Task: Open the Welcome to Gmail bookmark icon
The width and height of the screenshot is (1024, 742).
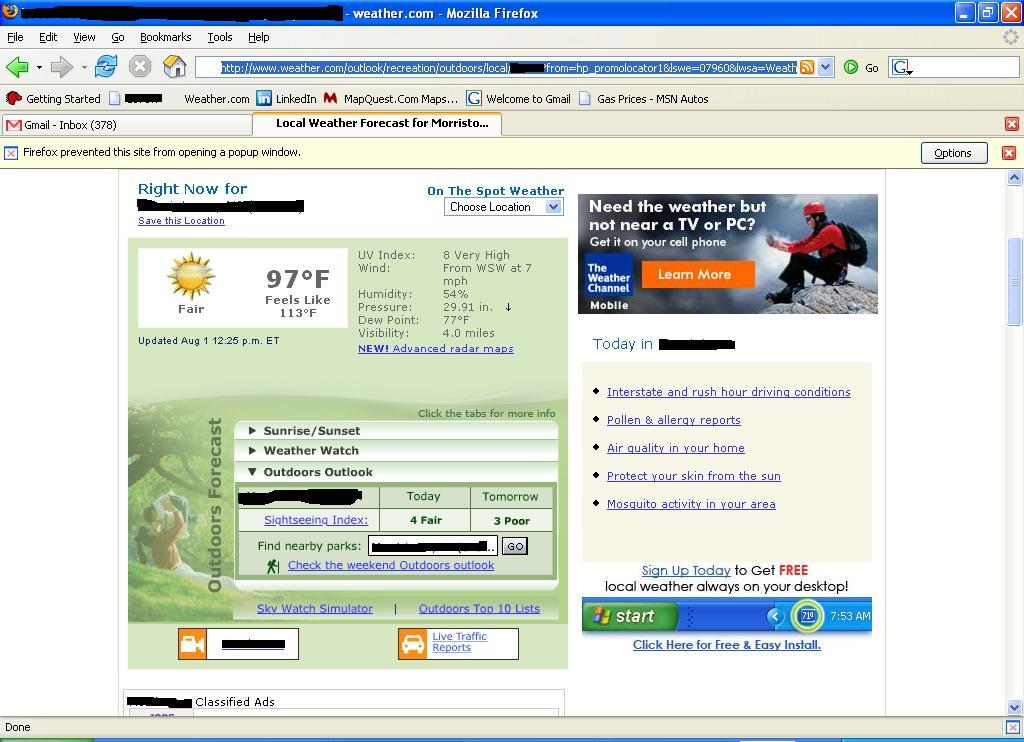Action: click(473, 99)
